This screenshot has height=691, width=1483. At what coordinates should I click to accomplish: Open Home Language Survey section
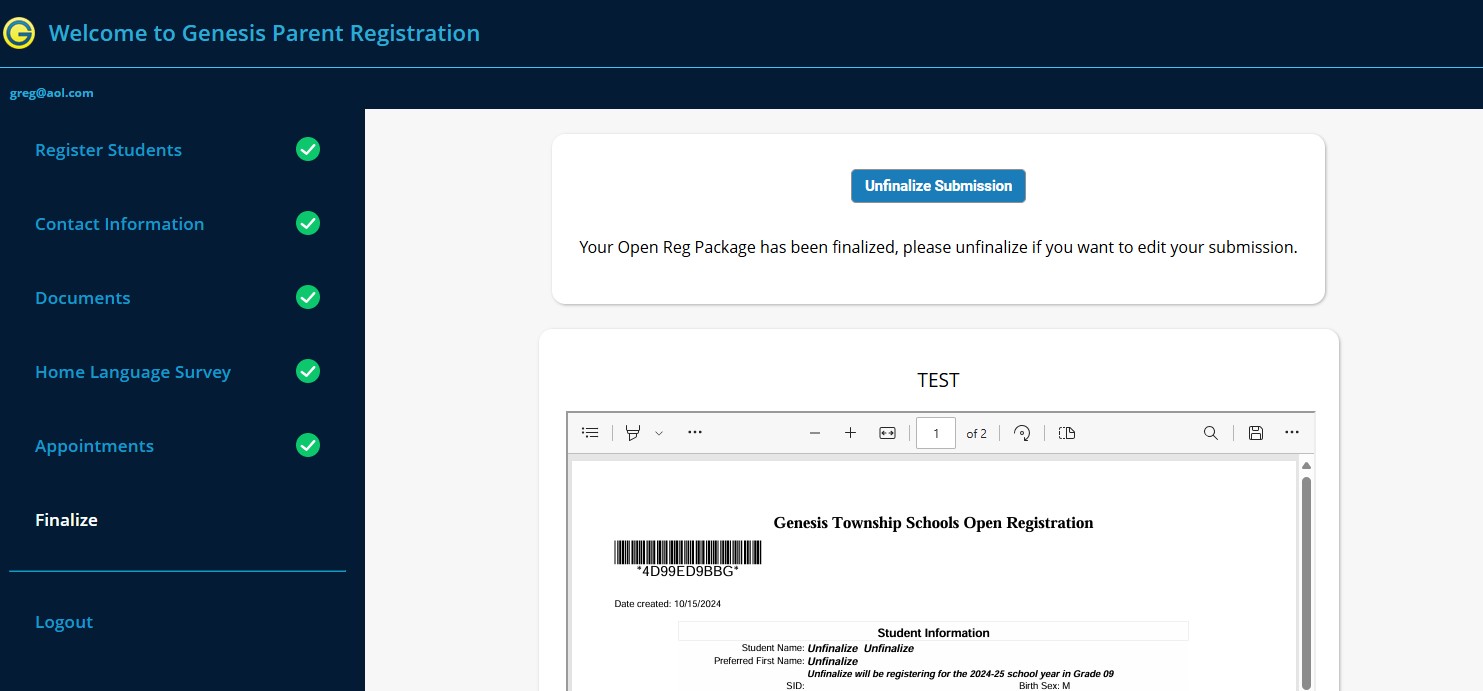click(x=133, y=372)
